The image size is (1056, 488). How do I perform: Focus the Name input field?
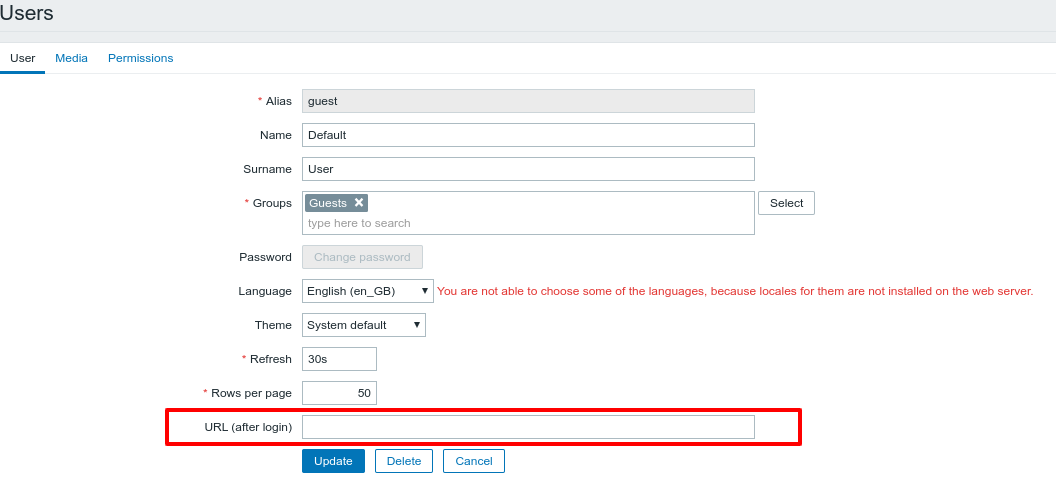pyautogui.click(x=528, y=135)
